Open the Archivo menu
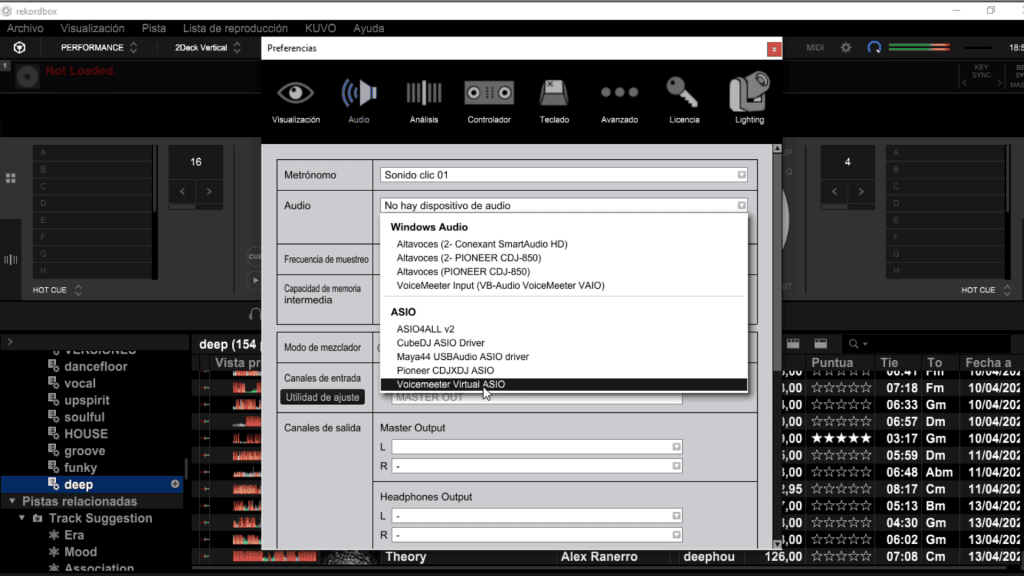This screenshot has width=1024, height=576. pyautogui.click(x=25, y=29)
